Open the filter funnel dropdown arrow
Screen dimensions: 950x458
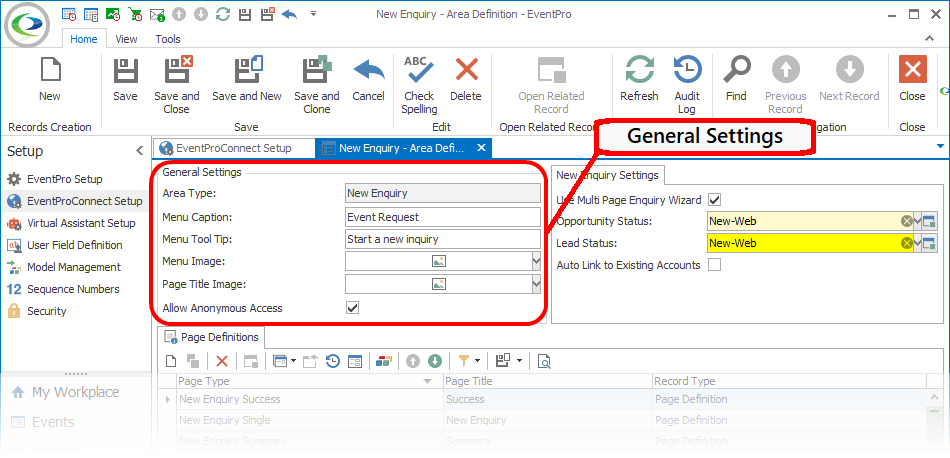click(x=477, y=361)
